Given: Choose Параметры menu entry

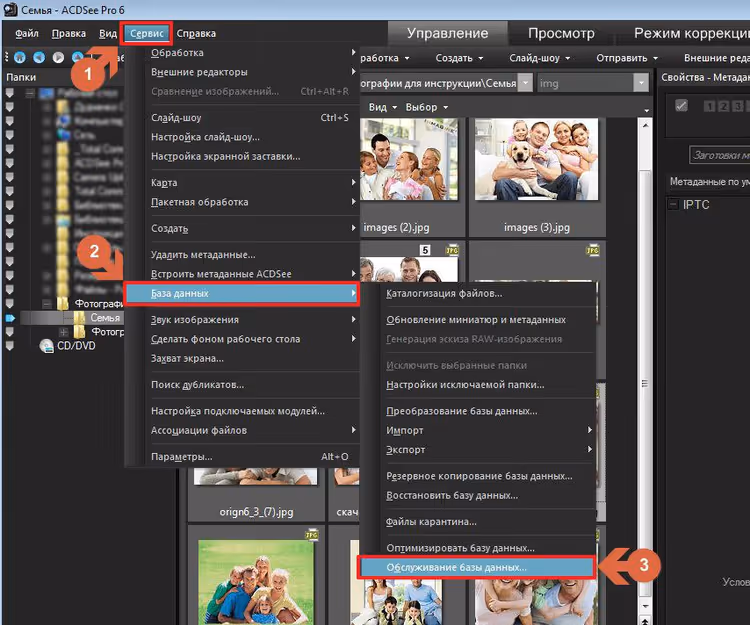Looking at the screenshot, I should [242, 457].
